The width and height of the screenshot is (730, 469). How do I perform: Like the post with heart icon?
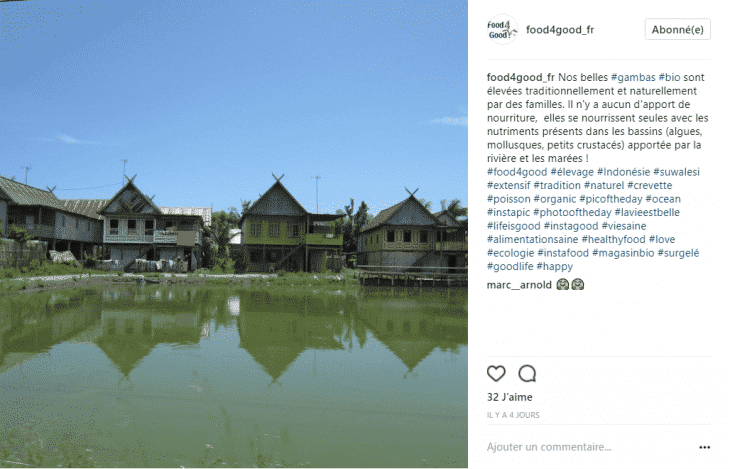pos(496,373)
